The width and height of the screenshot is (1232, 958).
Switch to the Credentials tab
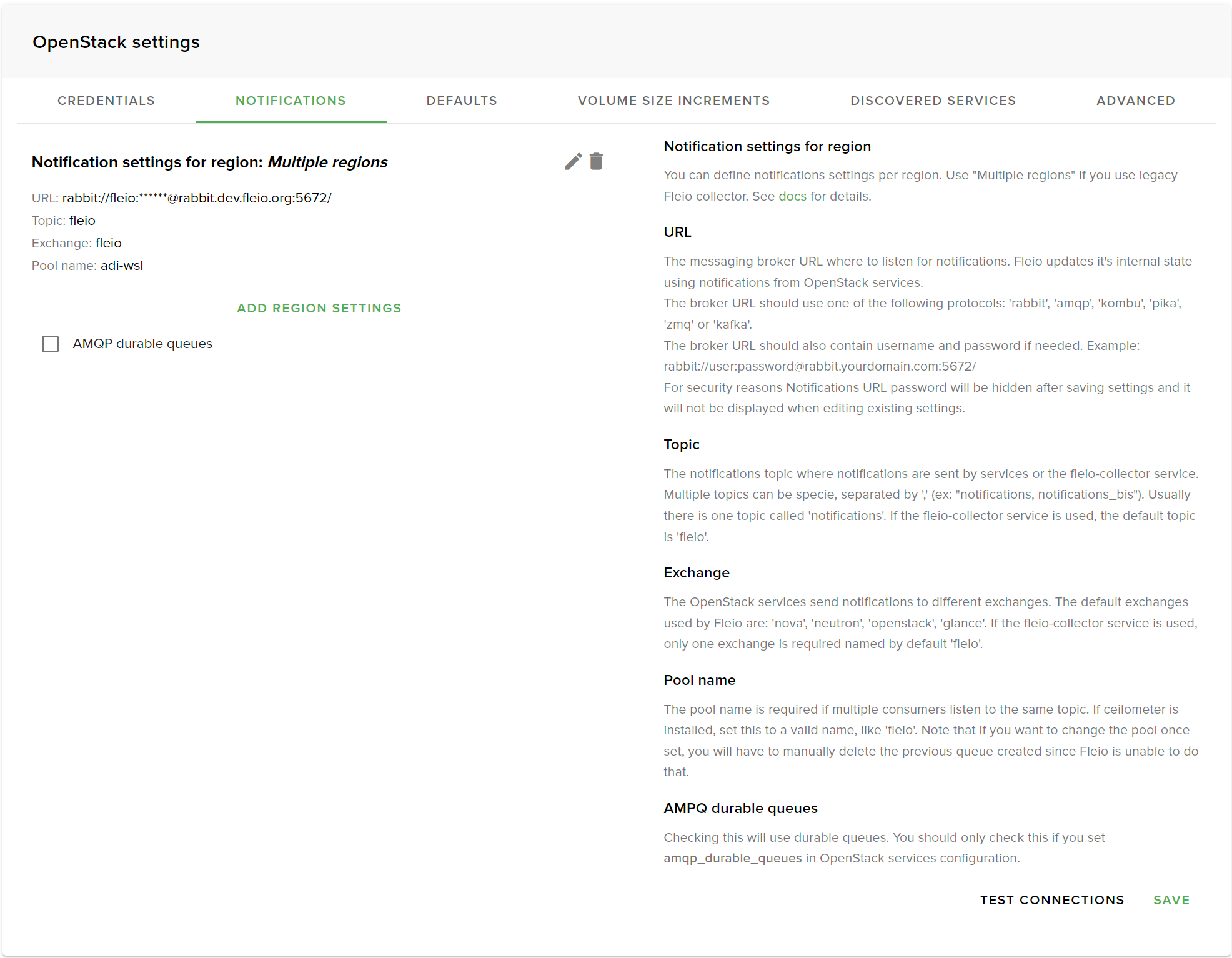(106, 101)
